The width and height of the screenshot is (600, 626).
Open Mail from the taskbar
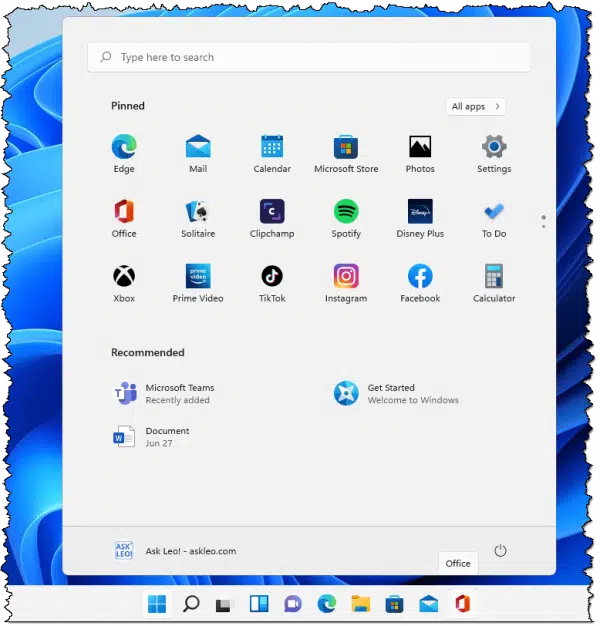tap(428, 604)
